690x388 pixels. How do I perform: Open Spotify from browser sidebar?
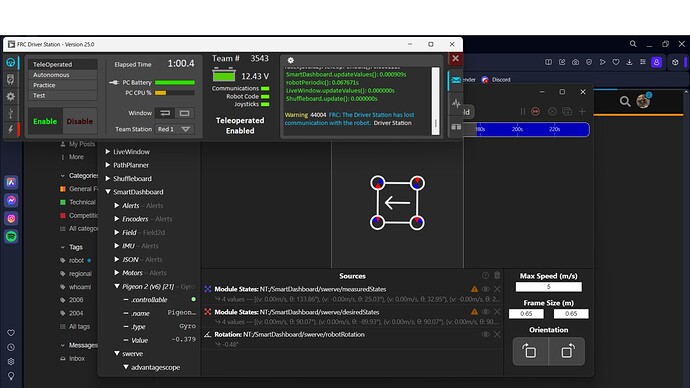click(11, 237)
